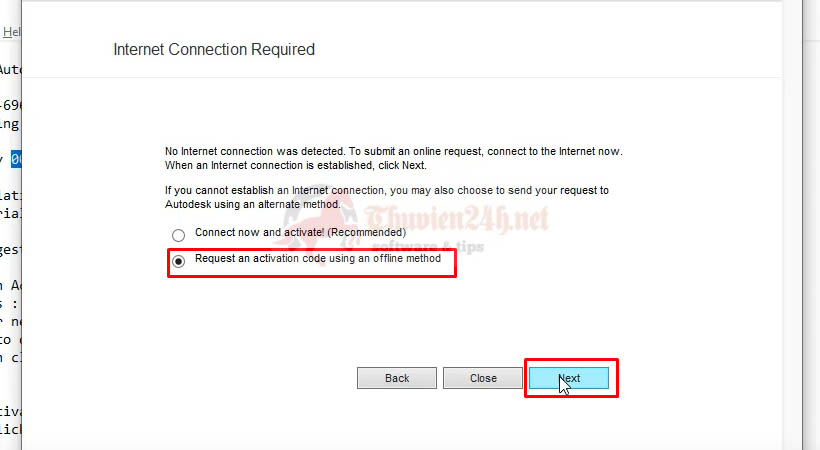
Task: Click the 'software & tips' watermark subtitle
Action: 428,246
